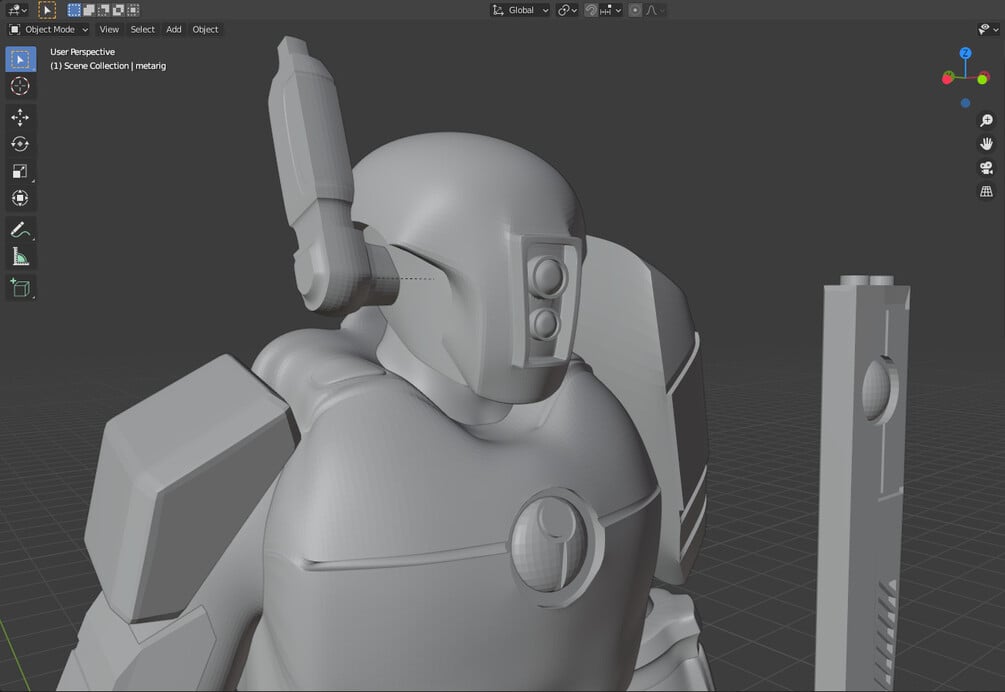
Task: Toggle proportional editing on
Action: pyautogui.click(x=635, y=10)
